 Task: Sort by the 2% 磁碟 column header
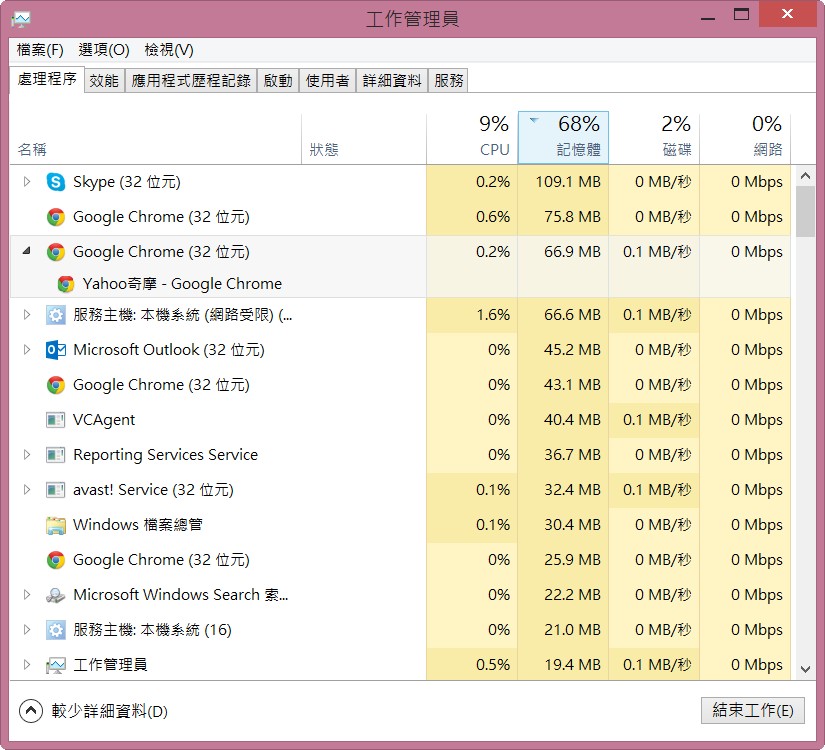654,138
